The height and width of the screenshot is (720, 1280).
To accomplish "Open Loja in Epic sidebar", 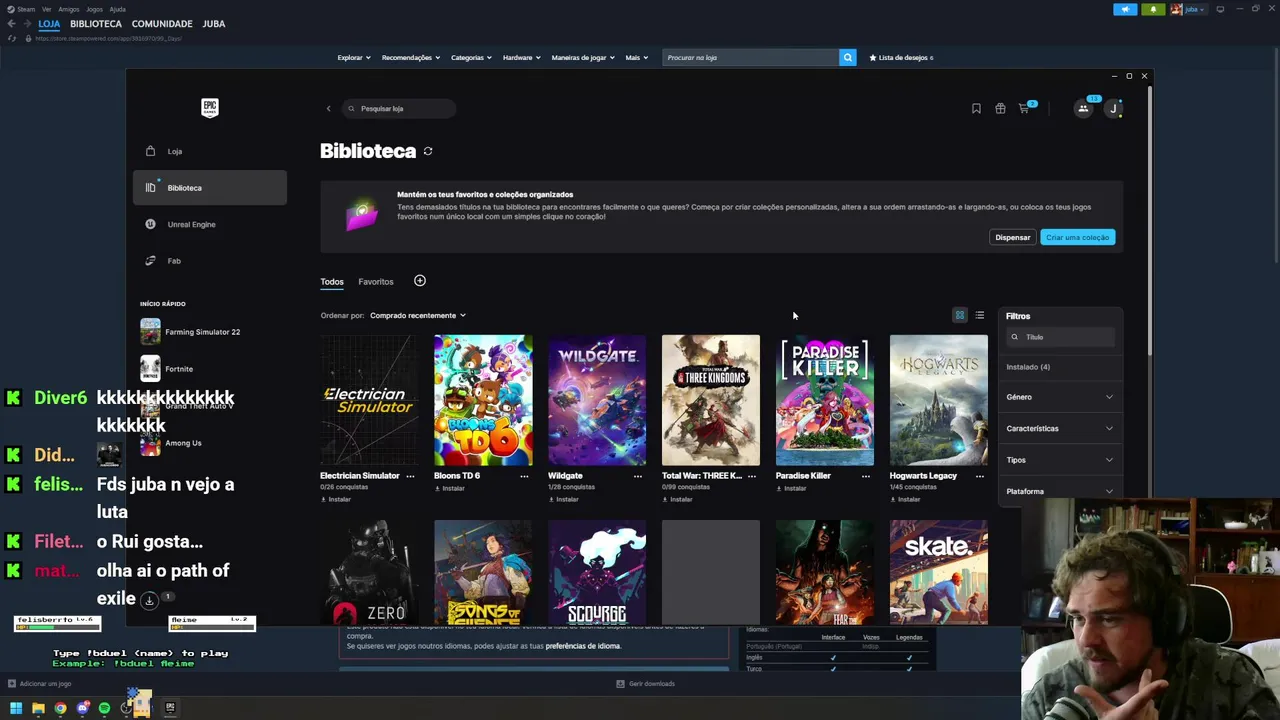I will click(x=210, y=151).
